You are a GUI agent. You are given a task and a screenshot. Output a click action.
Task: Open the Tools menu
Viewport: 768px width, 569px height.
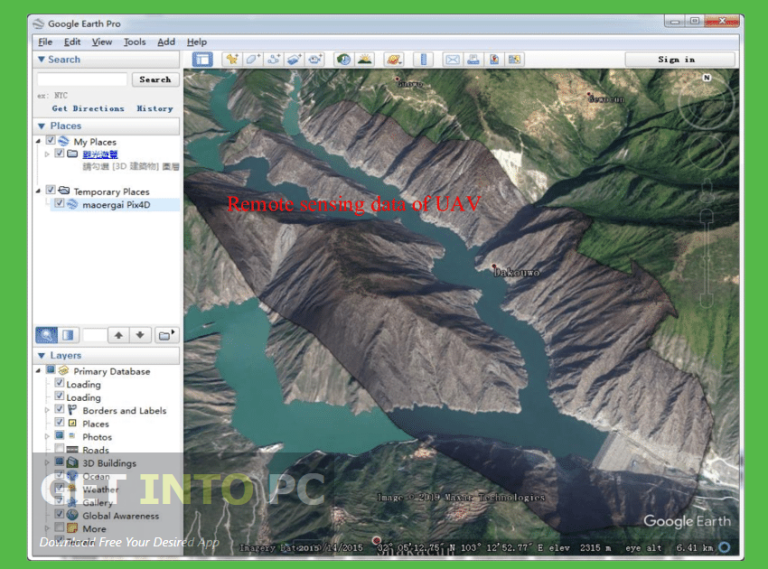tap(135, 42)
